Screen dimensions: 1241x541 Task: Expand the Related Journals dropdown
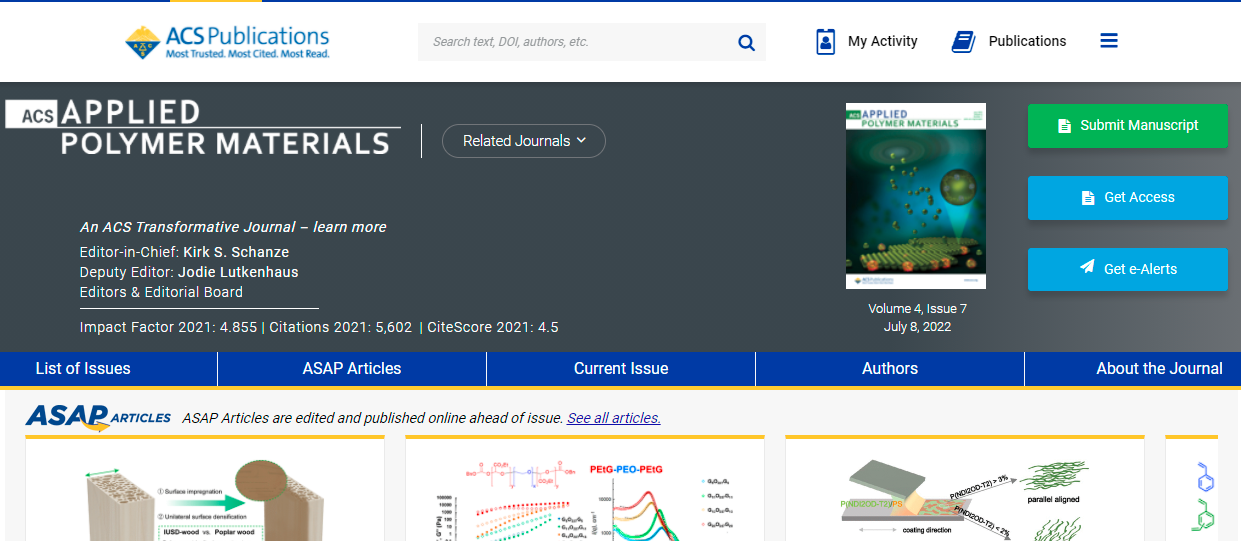[523, 141]
